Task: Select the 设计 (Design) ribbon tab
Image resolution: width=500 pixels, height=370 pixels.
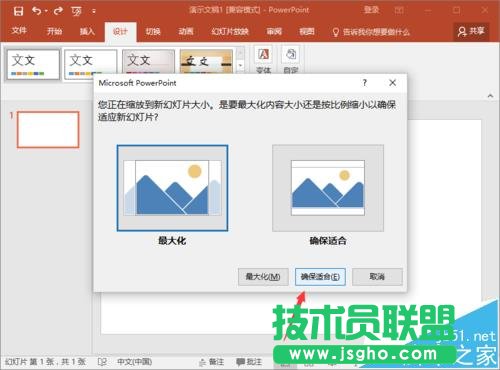Action: coord(120,32)
